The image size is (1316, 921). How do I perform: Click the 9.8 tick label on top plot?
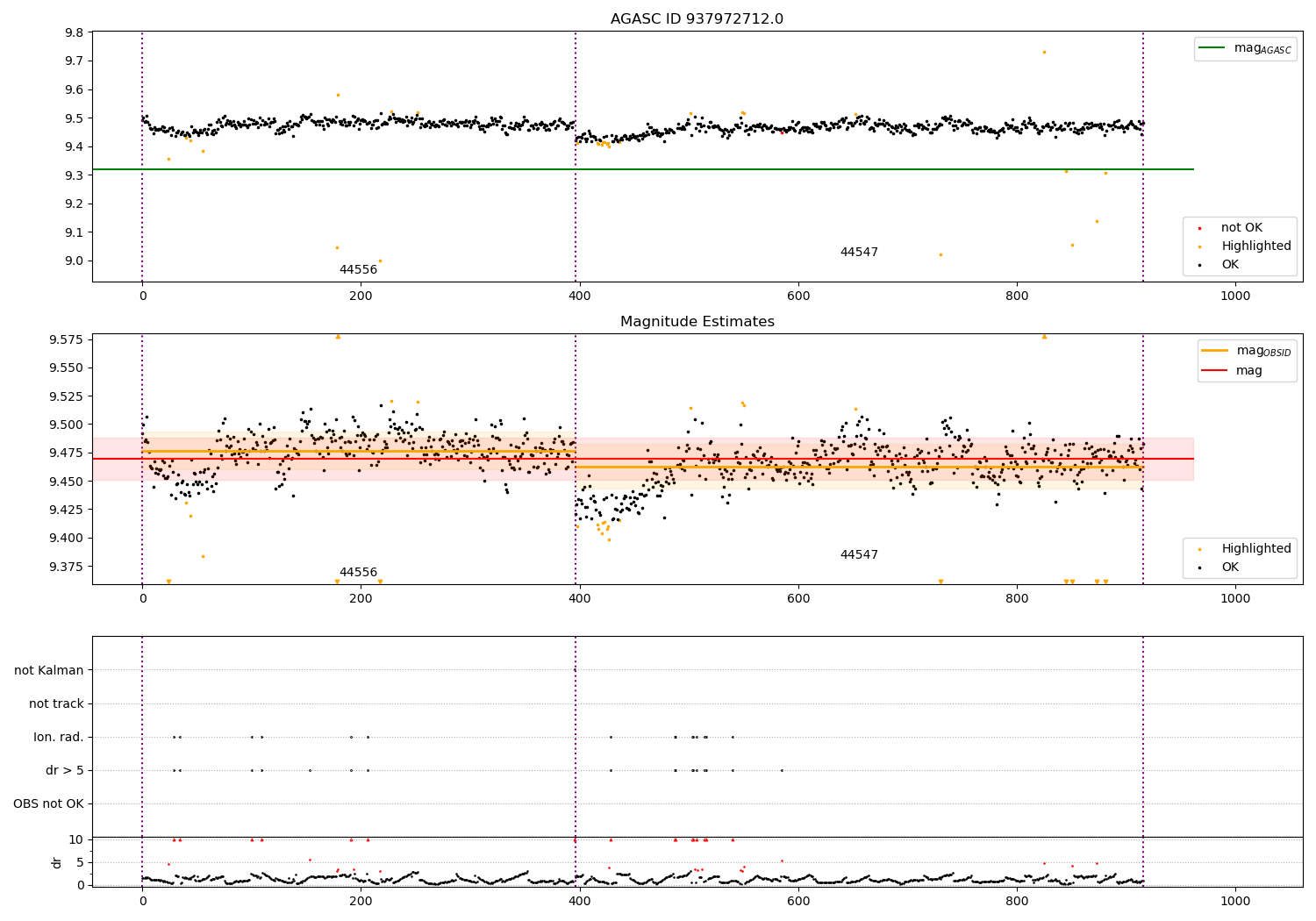pyautogui.click(x=74, y=33)
